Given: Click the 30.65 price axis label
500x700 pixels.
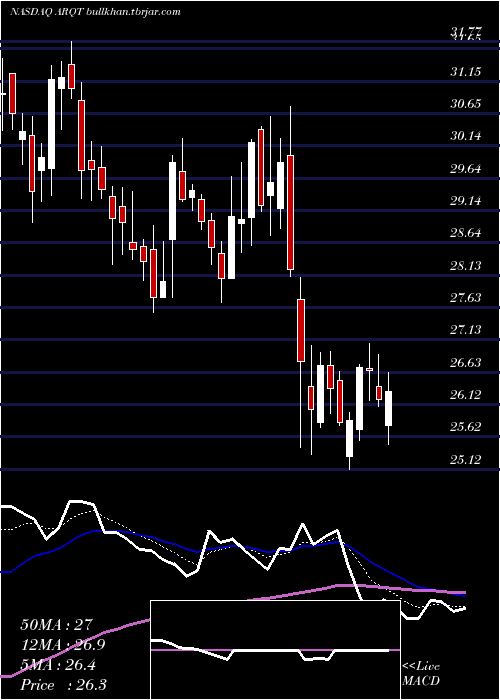Looking at the screenshot, I should click(x=466, y=104).
